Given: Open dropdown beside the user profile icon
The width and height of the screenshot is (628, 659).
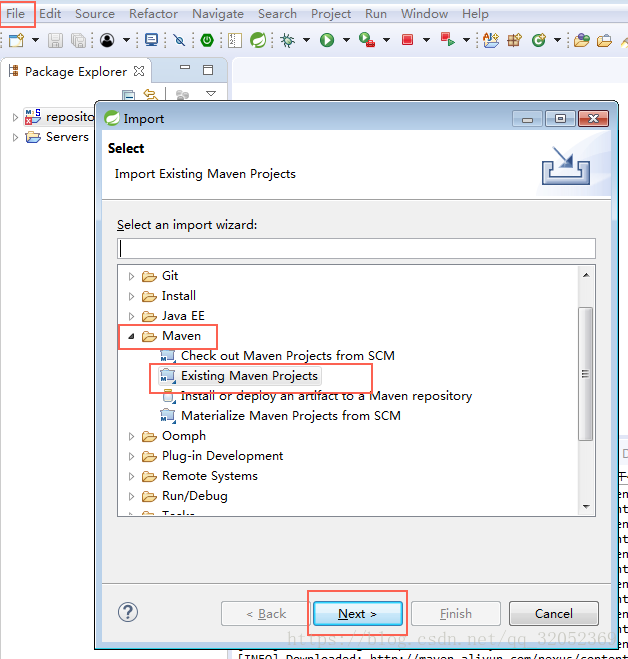Looking at the screenshot, I should coord(126,40).
